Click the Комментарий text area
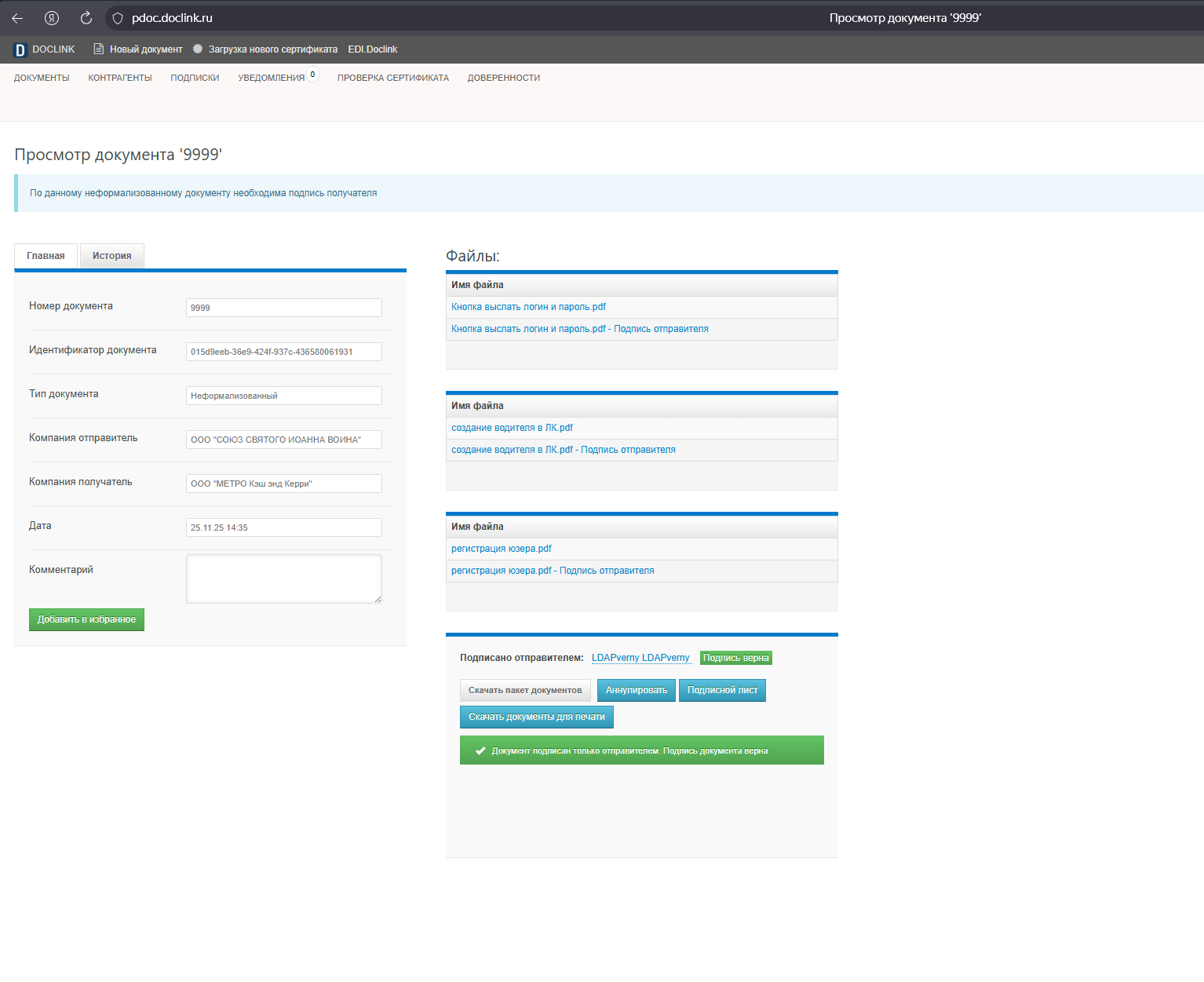This screenshot has height=982, width=1204. pos(284,579)
